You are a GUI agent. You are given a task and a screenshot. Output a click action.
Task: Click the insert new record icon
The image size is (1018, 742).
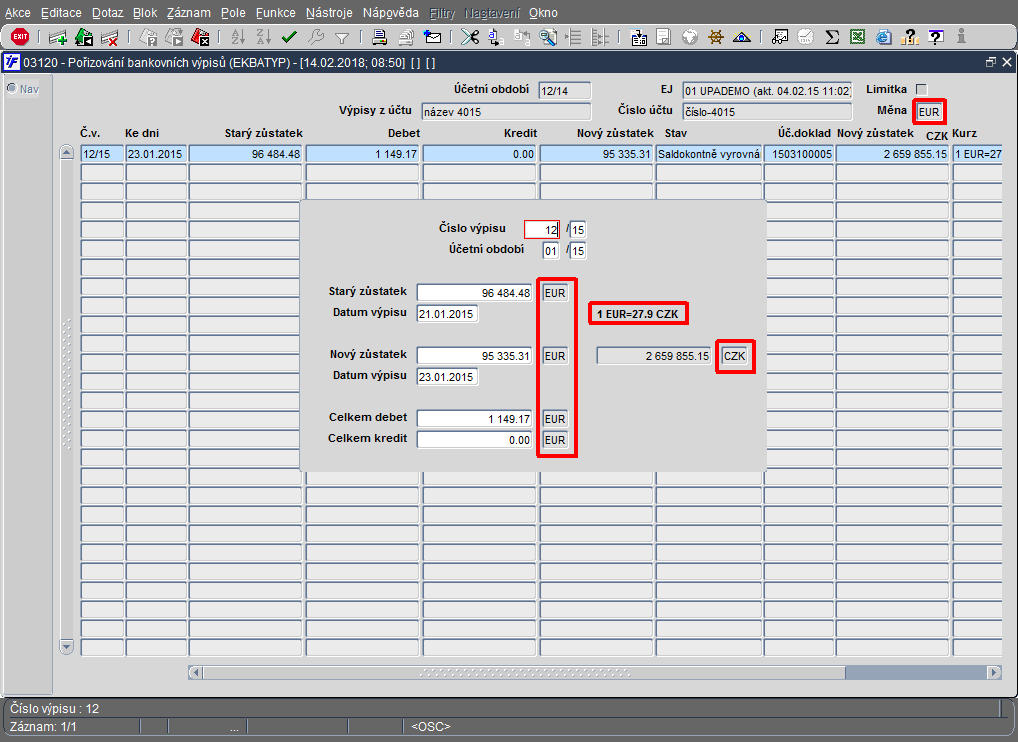coord(58,38)
